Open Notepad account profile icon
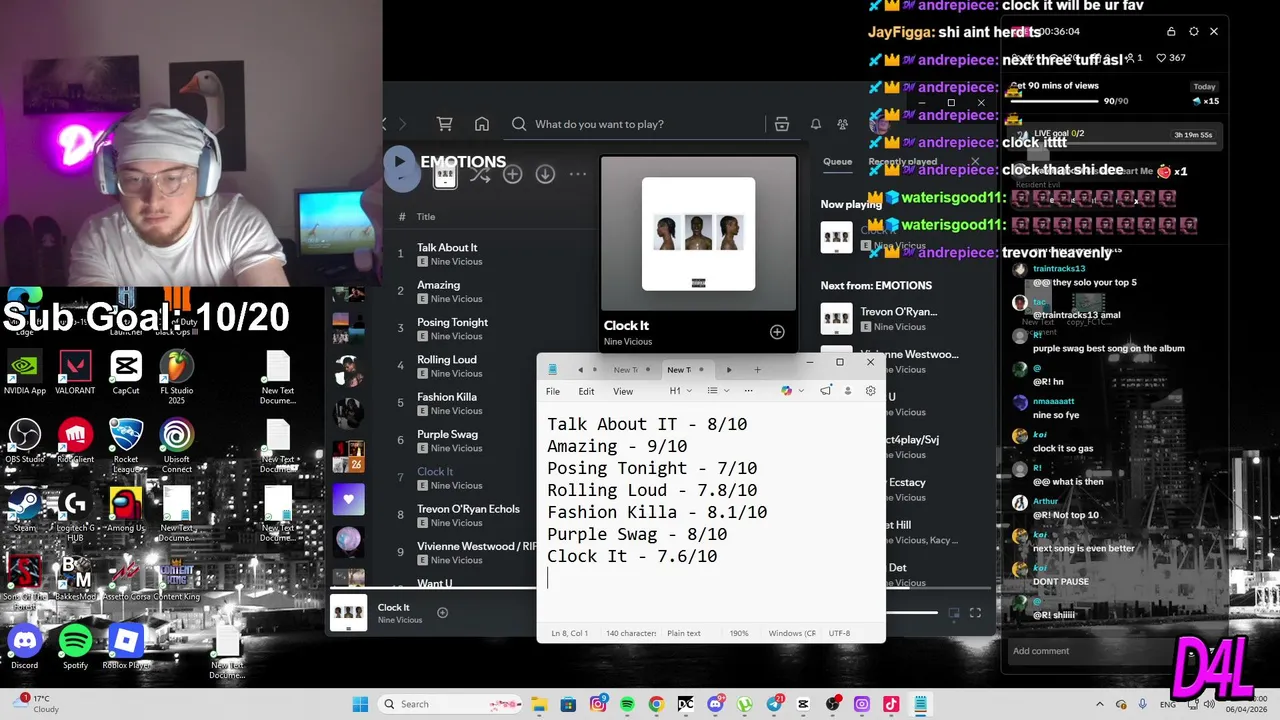The image size is (1280, 720). coord(849,391)
